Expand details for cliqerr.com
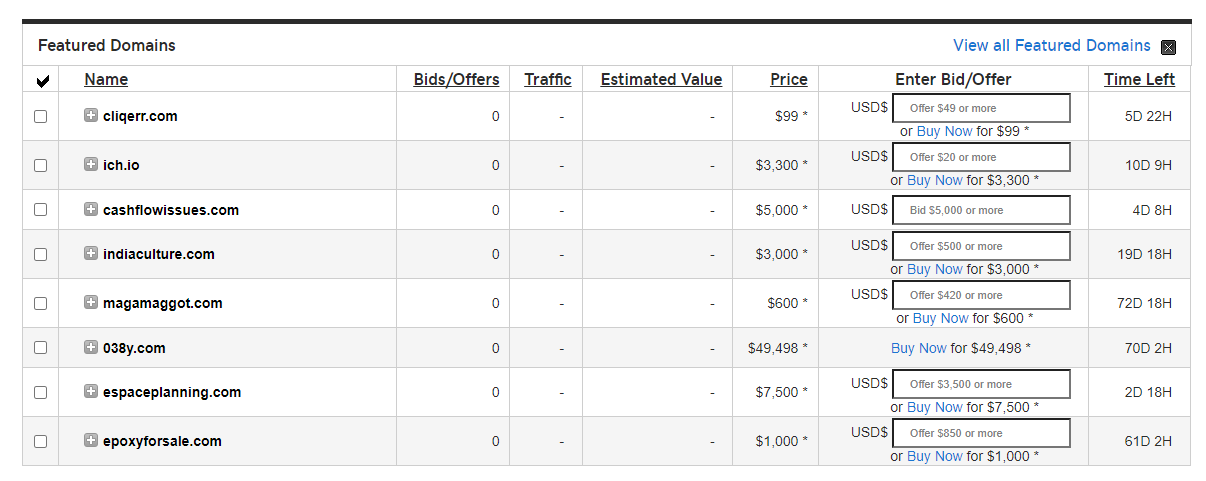This screenshot has width=1206, height=481. pos(91,115)
